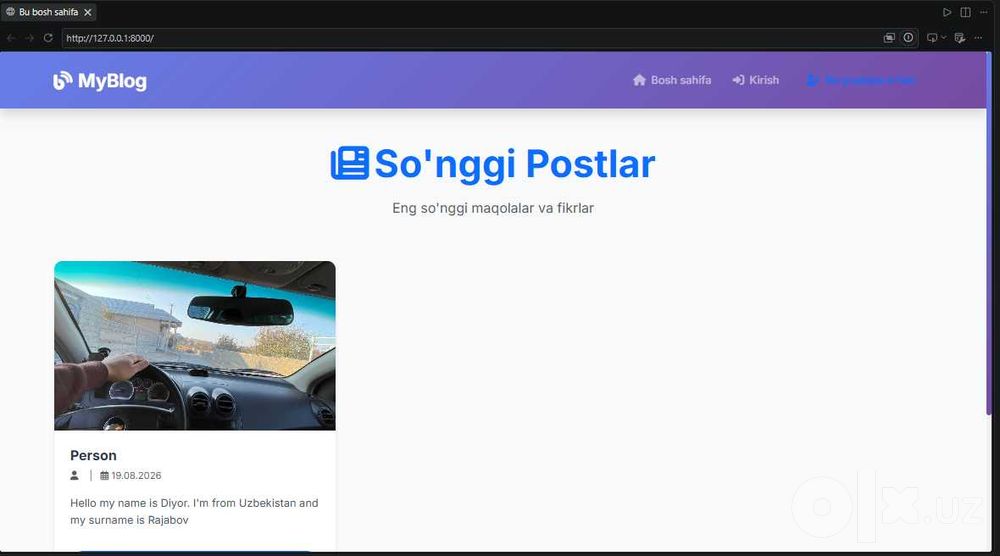Open the top-row three-dots menu
Screen dimensions: 1000x556
click(983, 12)
